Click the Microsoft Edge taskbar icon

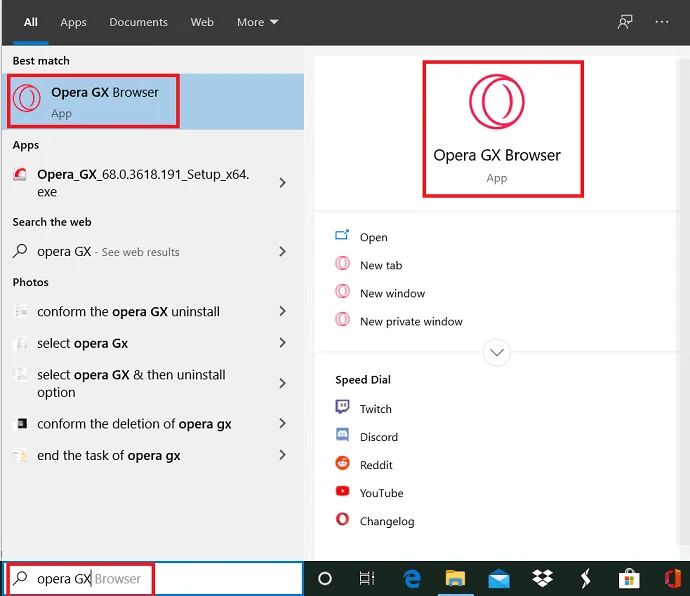(411, 578)
